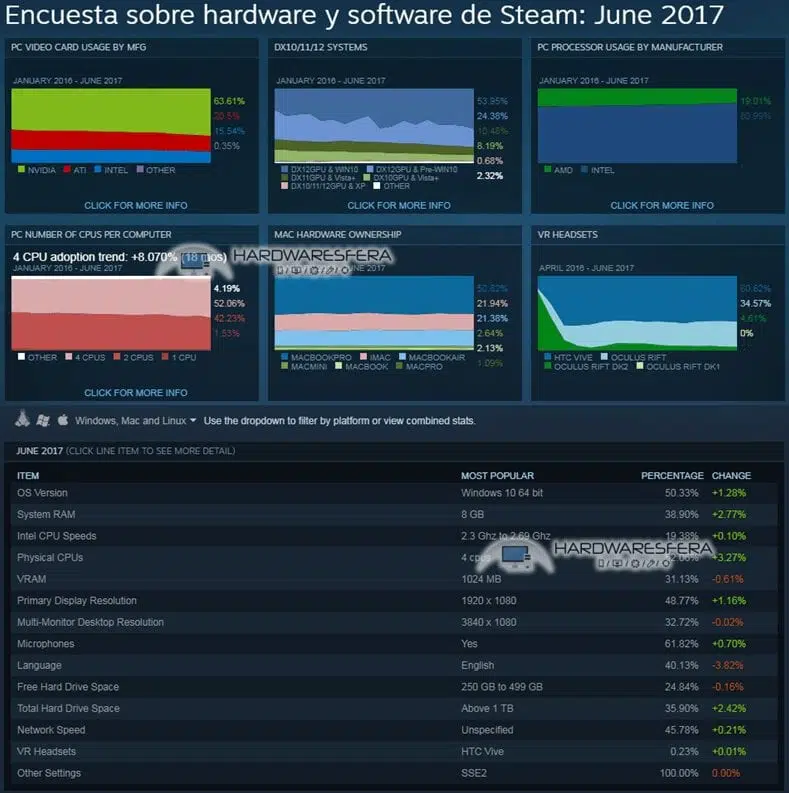
Task: Click the ITEM column header
Action: 28,476
